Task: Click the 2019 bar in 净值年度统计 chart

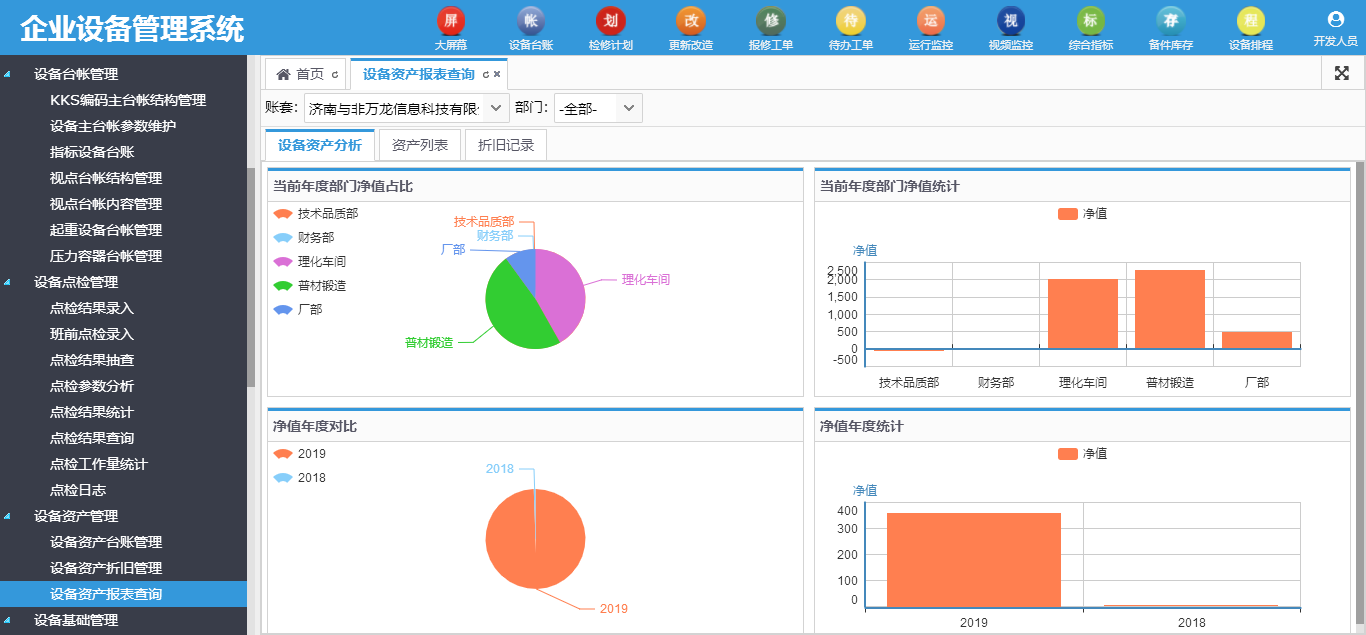Action: click(x=974, y=560)
